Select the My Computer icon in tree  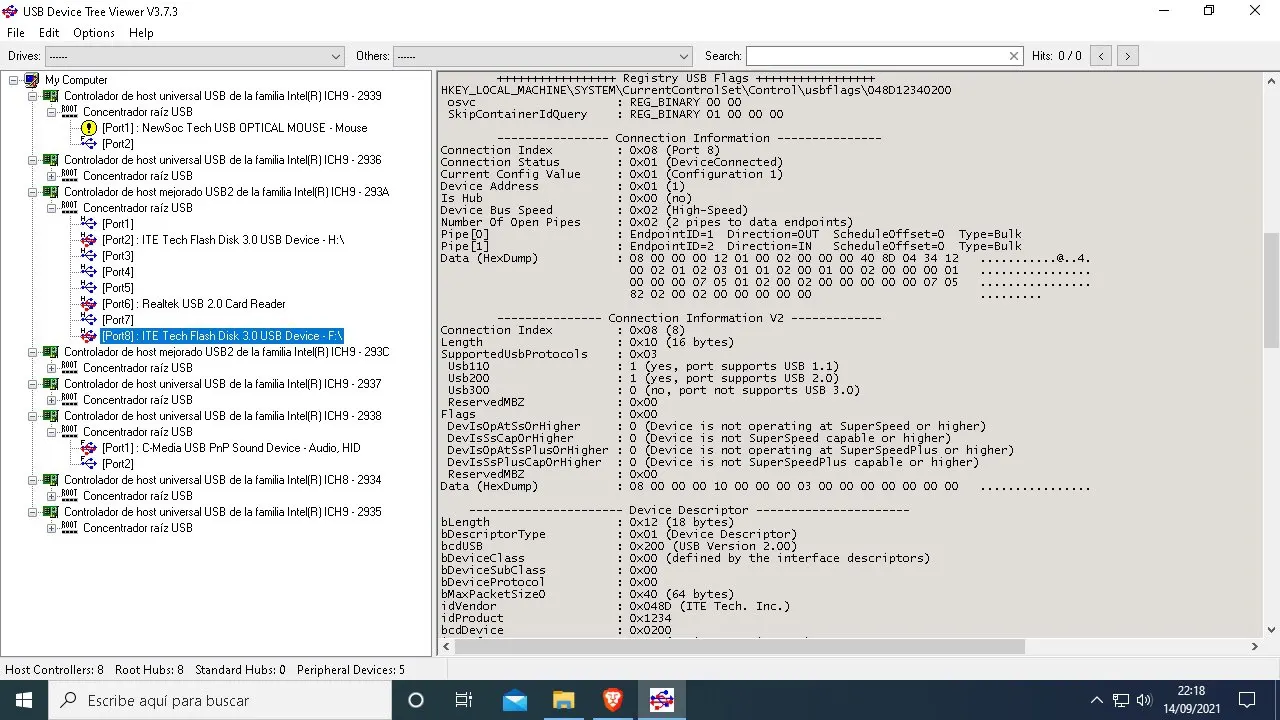(32, 80)
